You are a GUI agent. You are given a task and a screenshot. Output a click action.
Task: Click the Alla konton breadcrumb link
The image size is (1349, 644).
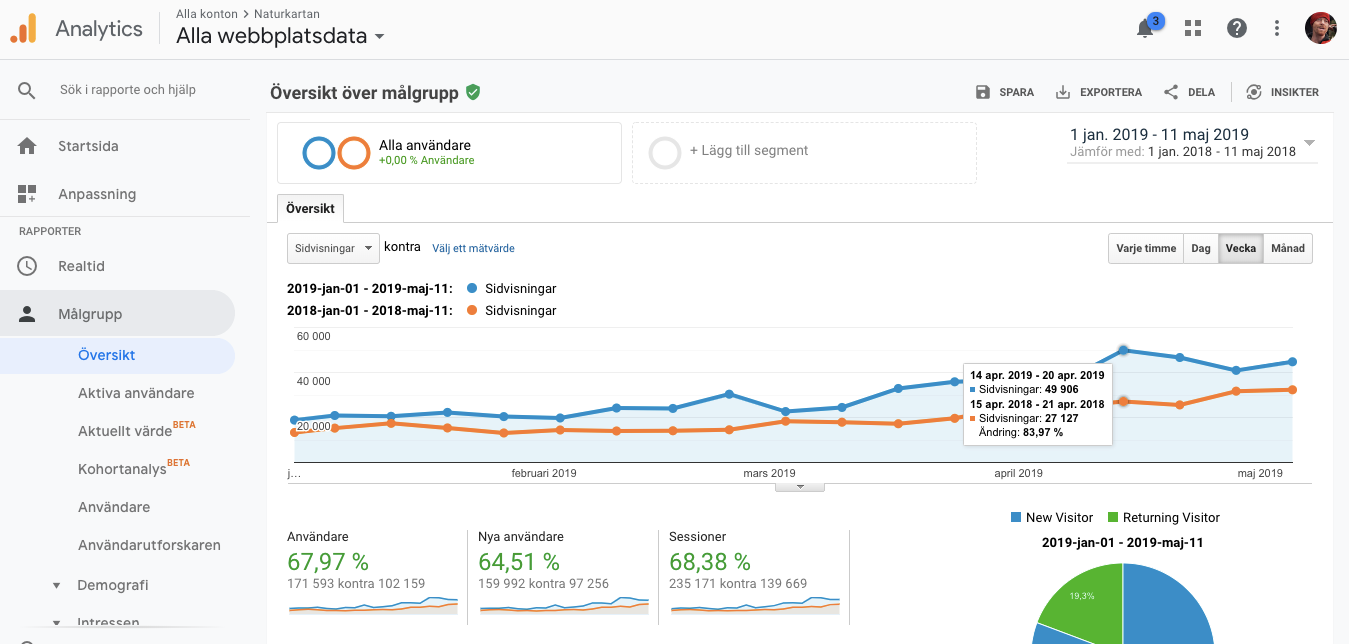click(x=206, y=14)
